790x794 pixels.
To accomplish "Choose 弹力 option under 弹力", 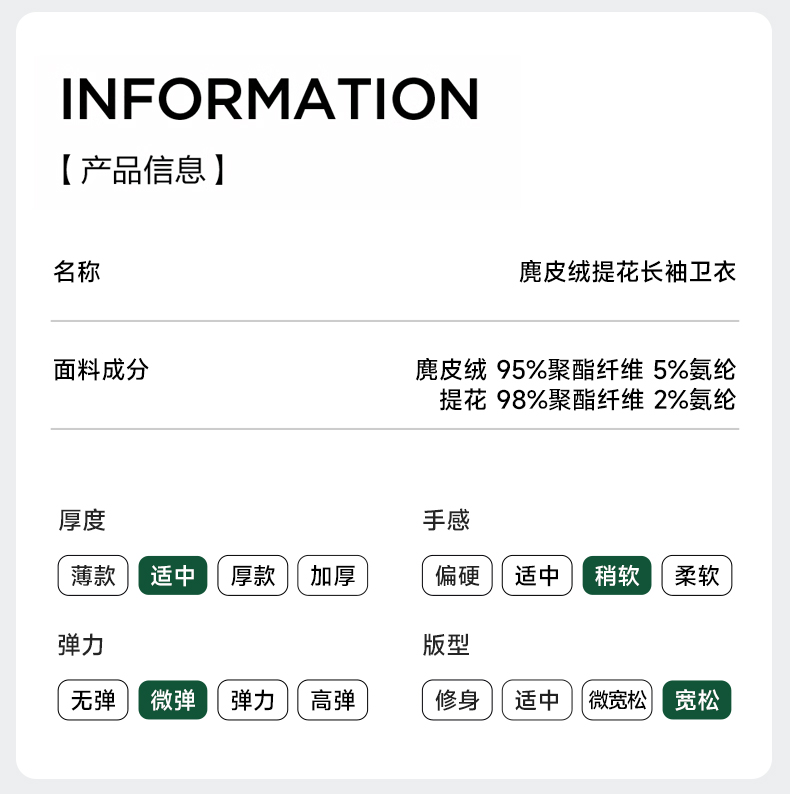I will [x=253, y=700].
